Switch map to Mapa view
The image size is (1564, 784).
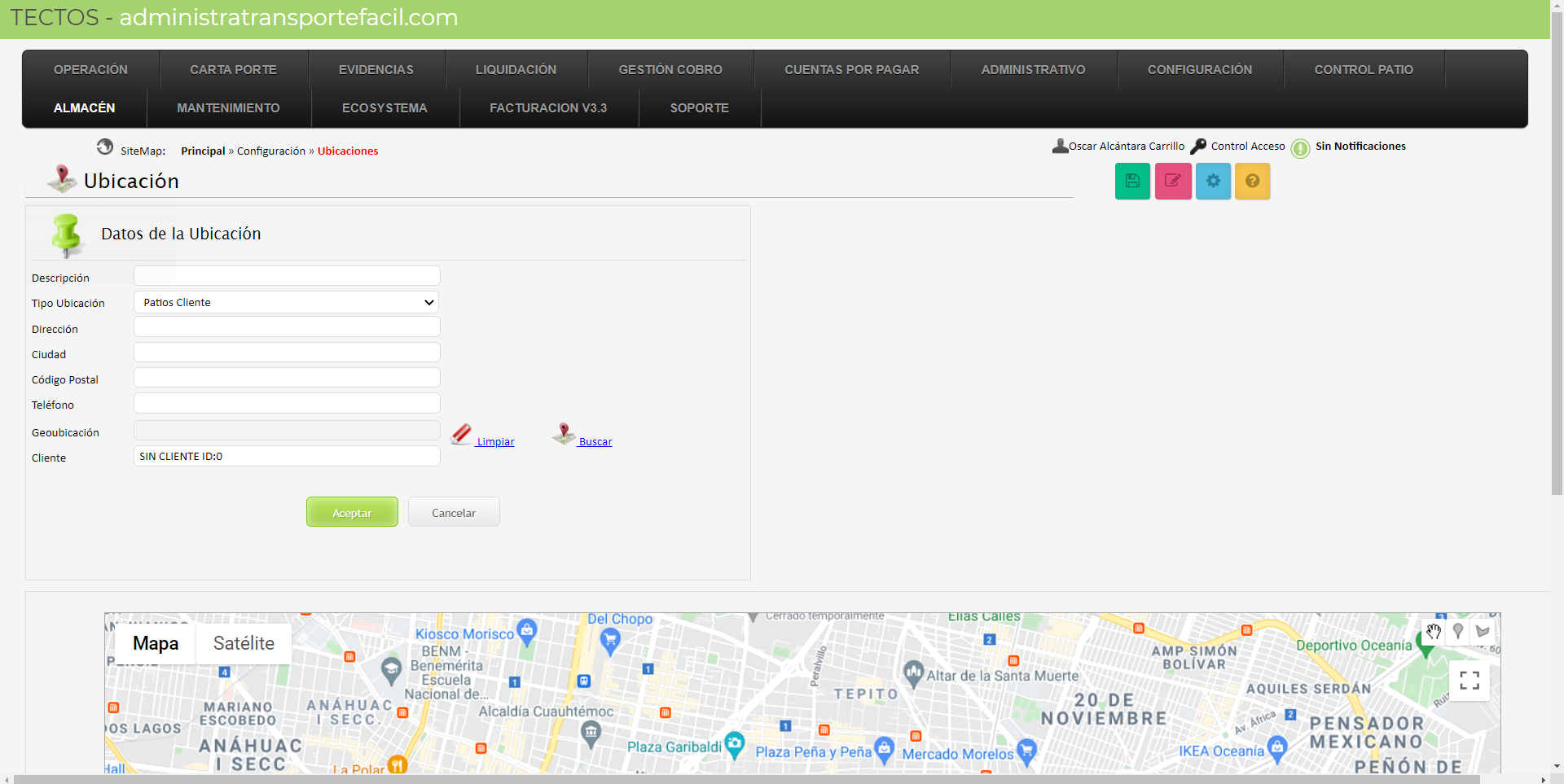(x=156, y=643)
